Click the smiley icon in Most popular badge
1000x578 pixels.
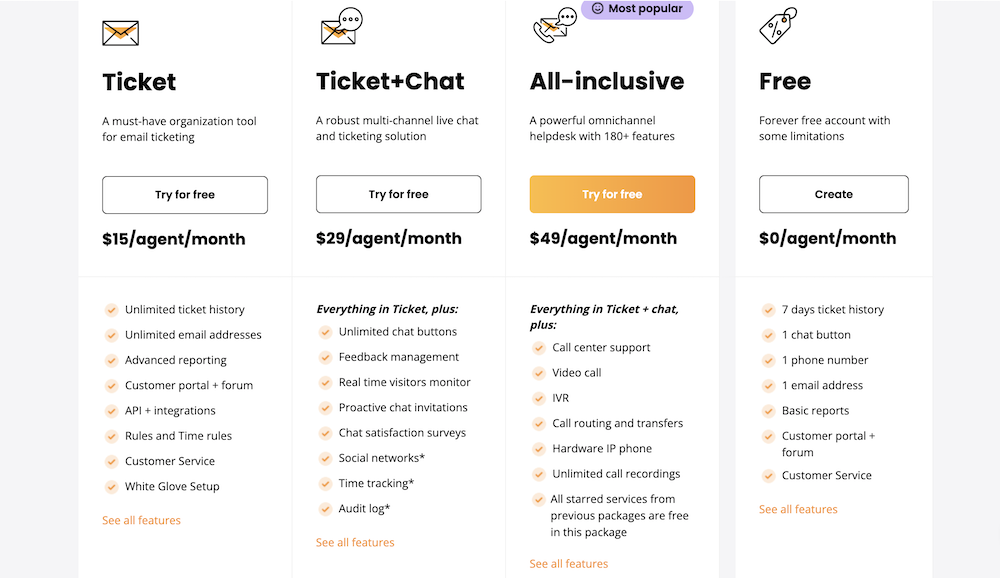coord(598,9)
